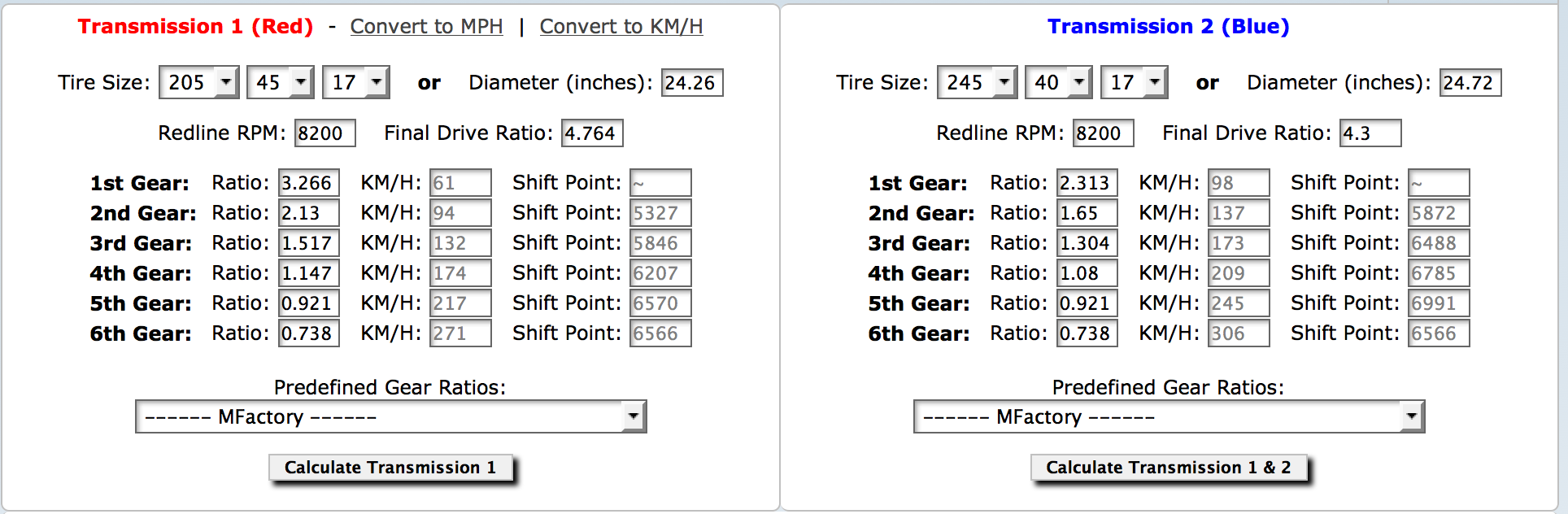
Task: Open Transmission 1 tire width dropdown showing 205
Action: pos(199,82)
